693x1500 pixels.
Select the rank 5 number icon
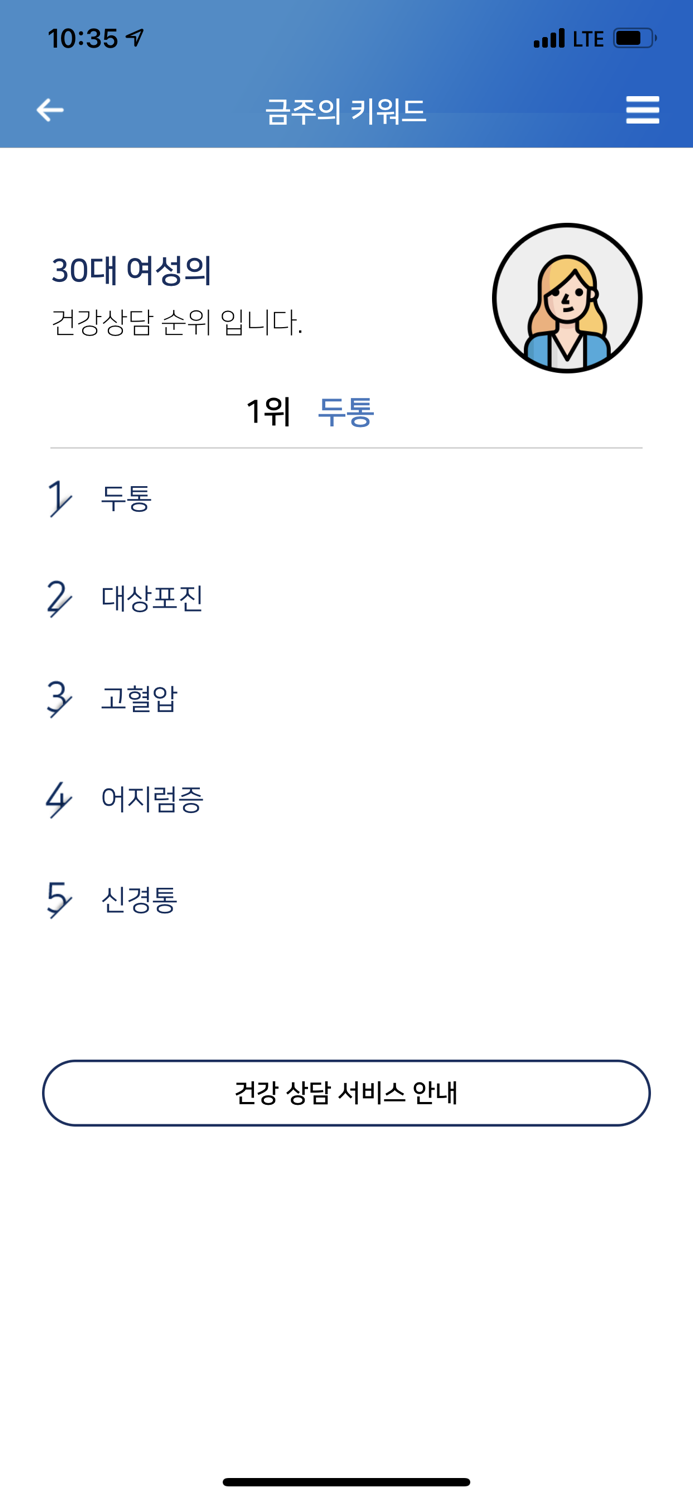(58, 899)
